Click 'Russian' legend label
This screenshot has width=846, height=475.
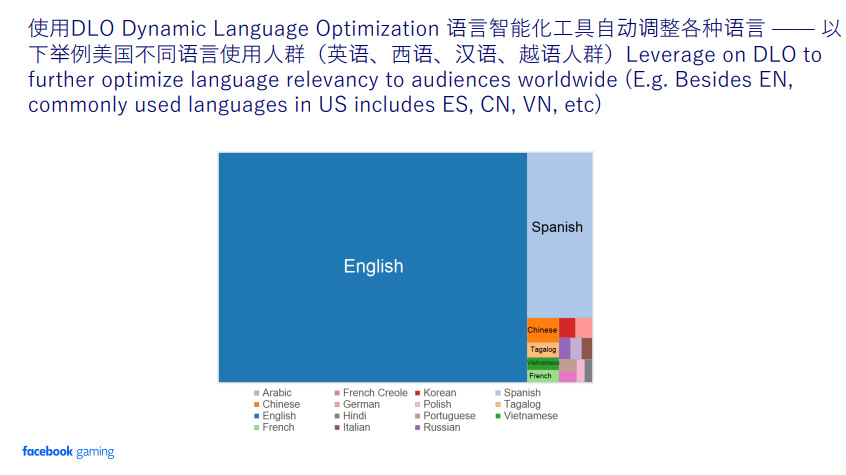click(x=442, y=428)
